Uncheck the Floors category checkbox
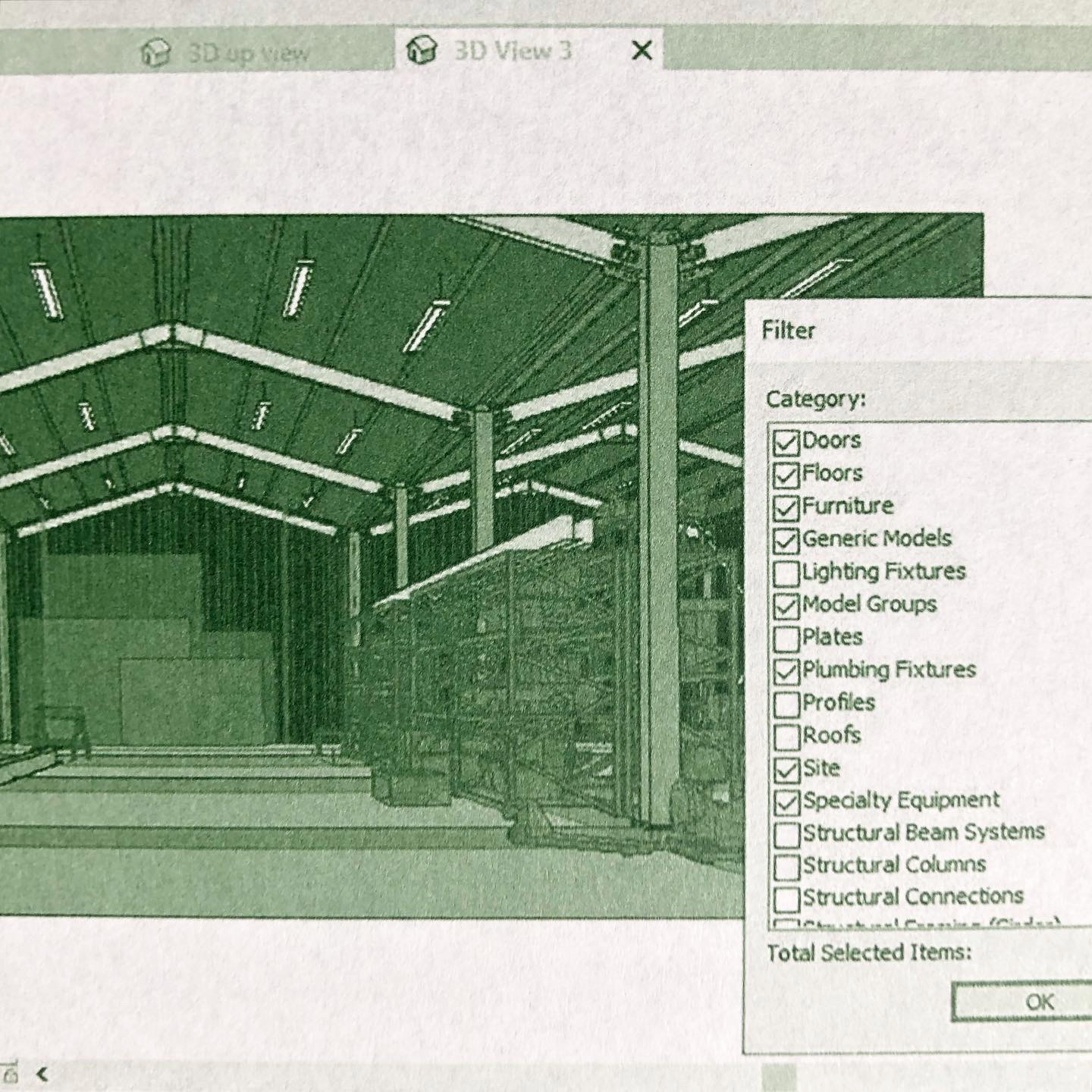The width and height of the screenshot is (1092, 1092). pyautogui.click(x=786, y=475)
